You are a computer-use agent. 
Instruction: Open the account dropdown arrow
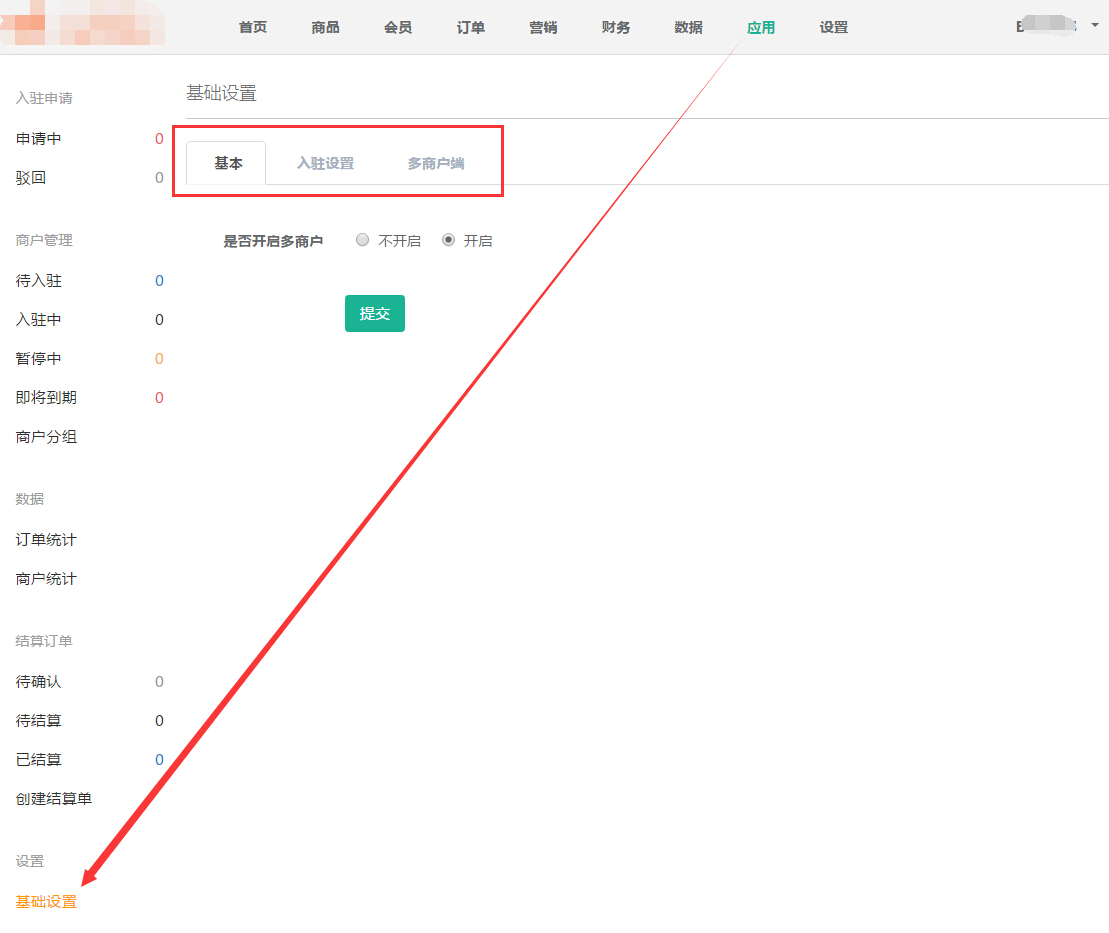point(1095,25)
